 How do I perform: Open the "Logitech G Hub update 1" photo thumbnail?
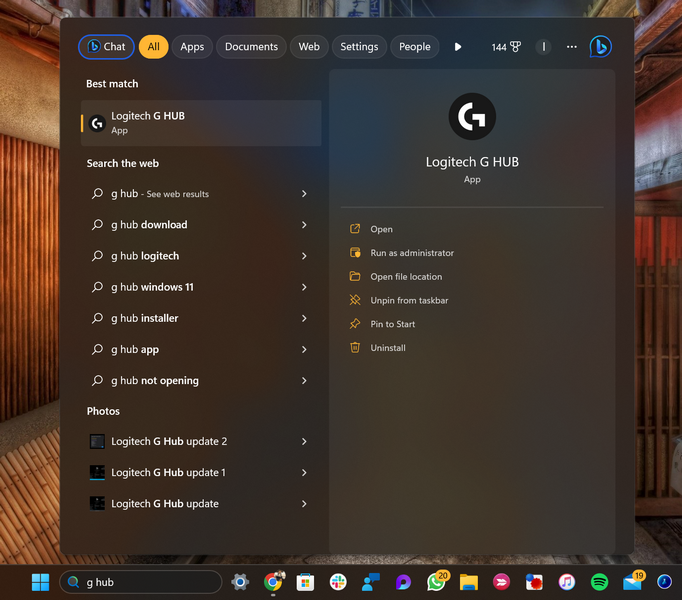[x=97, y=473]
